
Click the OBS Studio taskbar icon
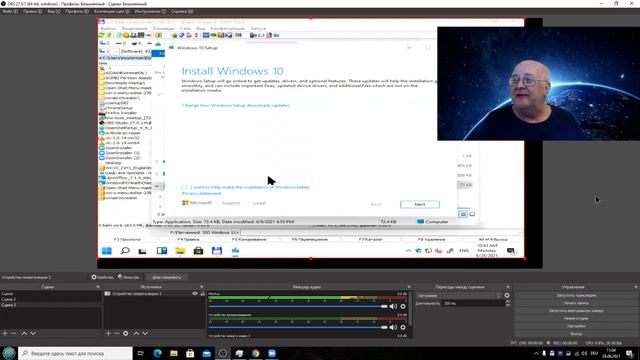[223, 353]
